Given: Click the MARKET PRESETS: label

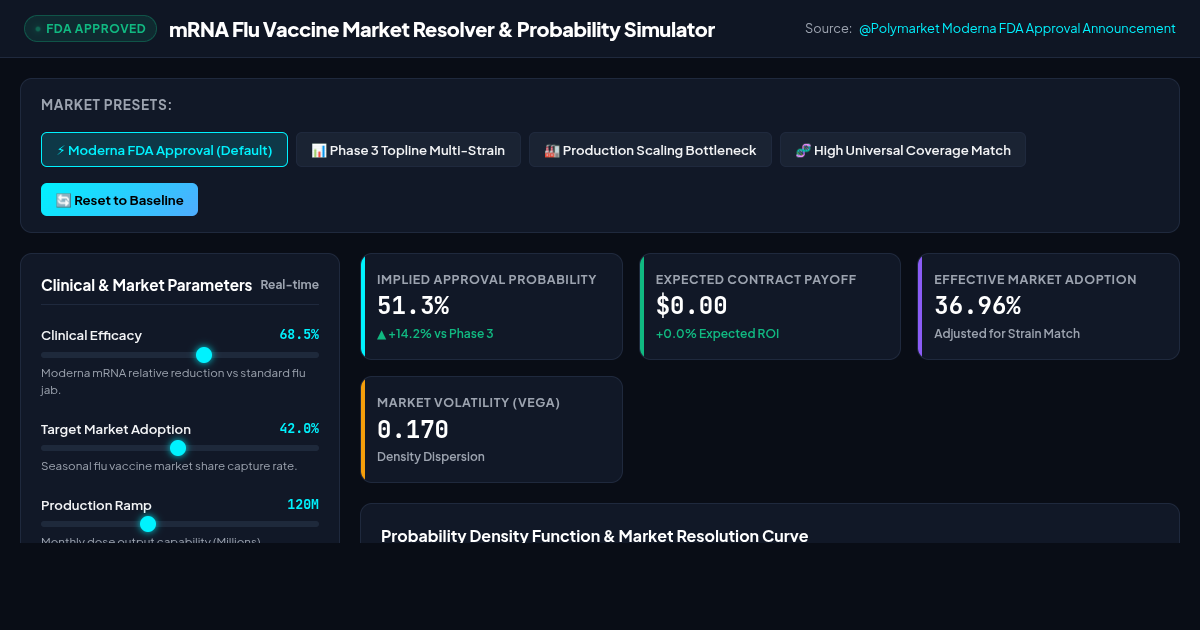Looking at the screenshot, I should tap(106, 105).
